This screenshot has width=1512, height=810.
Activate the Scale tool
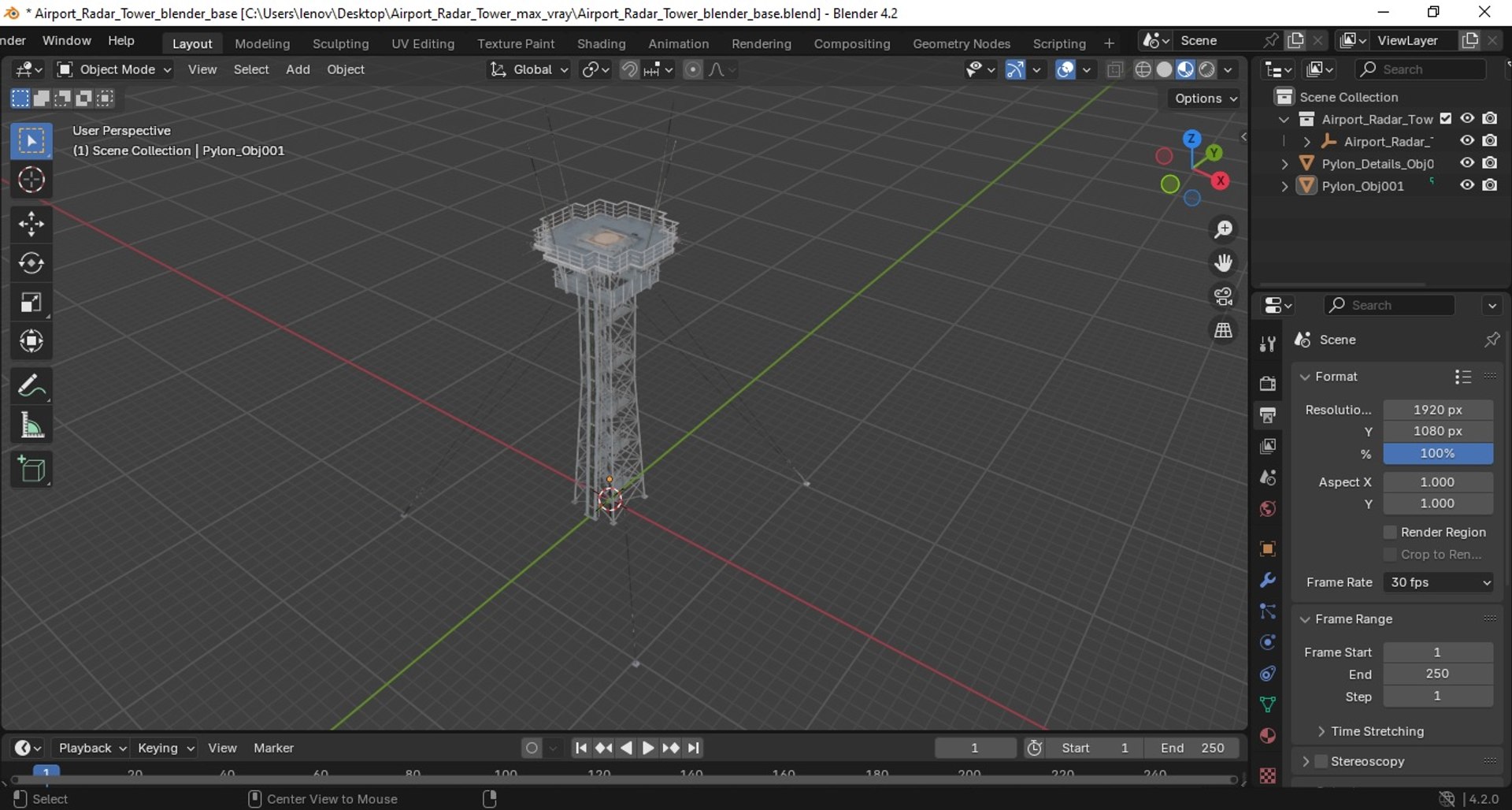[x=31, y=303]
